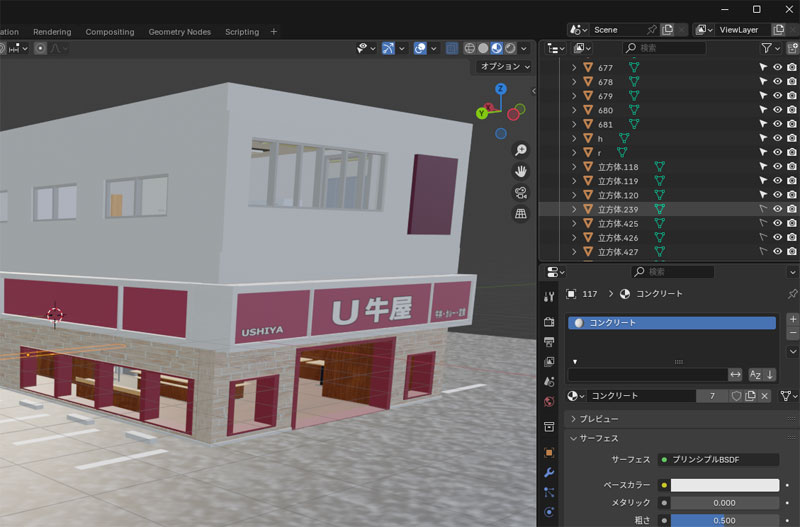The image size is (800, 527).
Task: Click the properties editor search field
Action: coord(672,272)
